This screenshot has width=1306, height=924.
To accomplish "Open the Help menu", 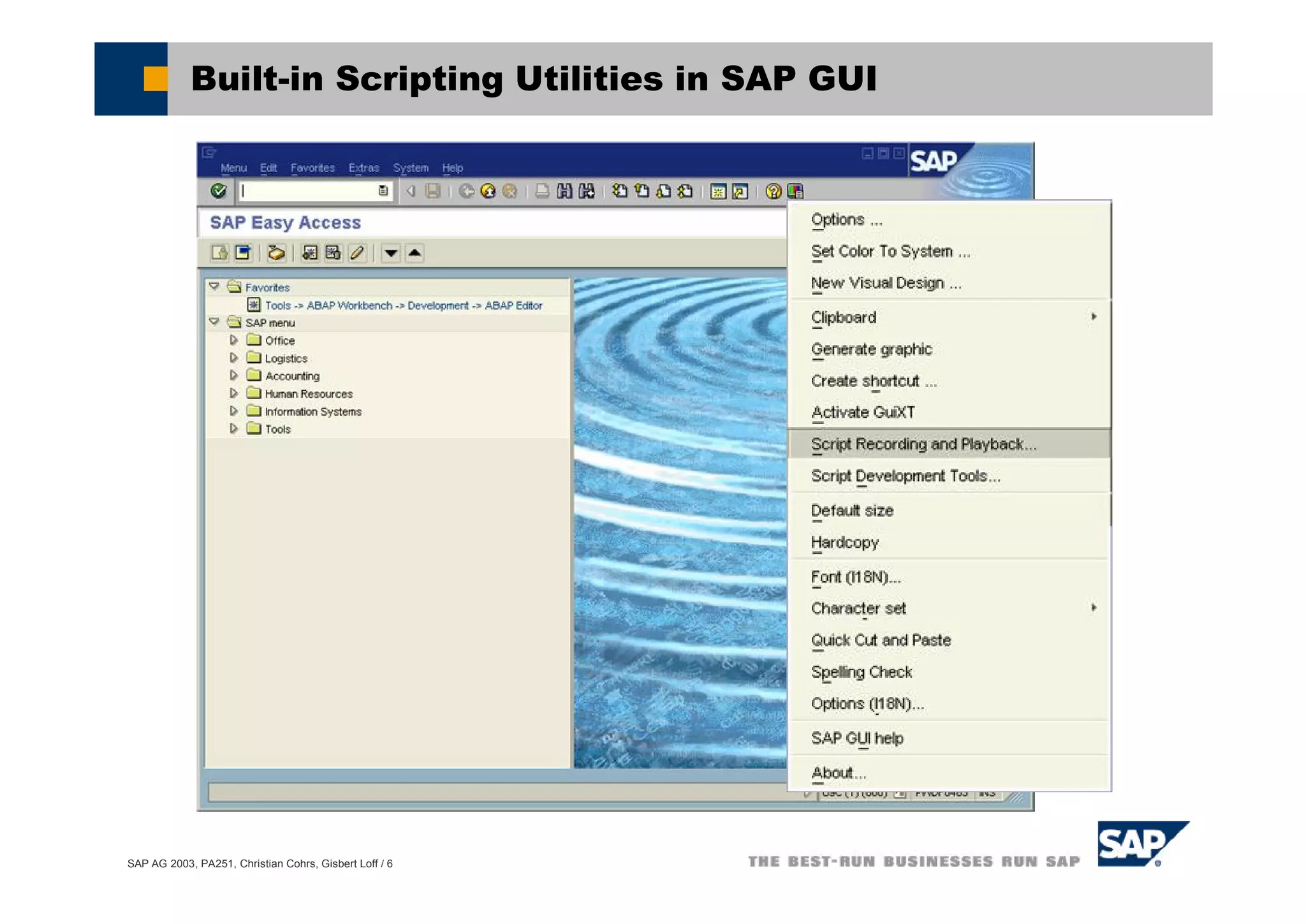I will point(453,168).
